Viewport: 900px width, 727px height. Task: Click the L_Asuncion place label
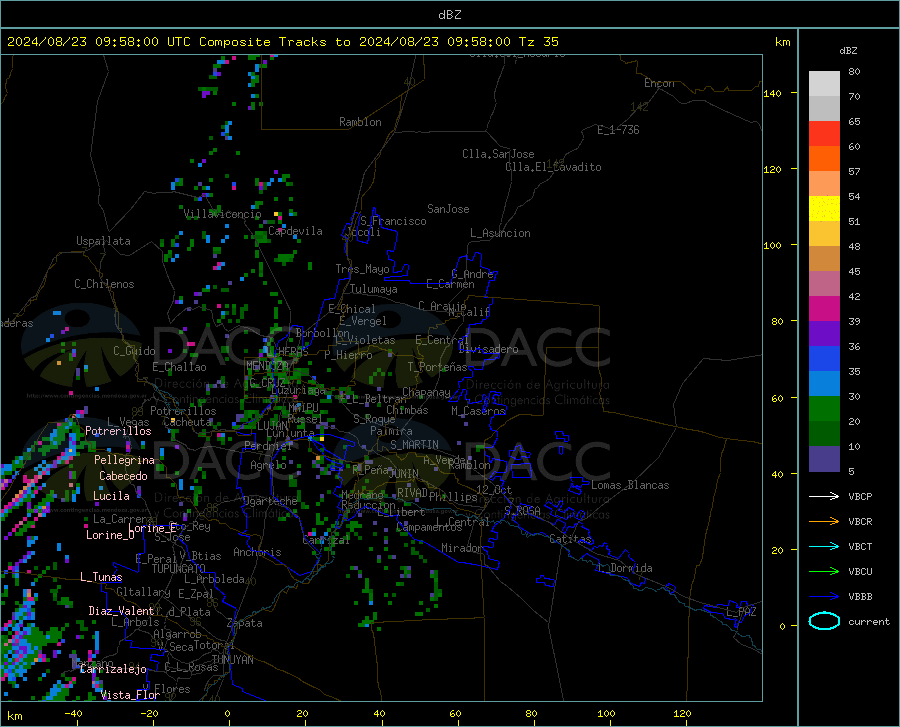(x=500, y=233)
